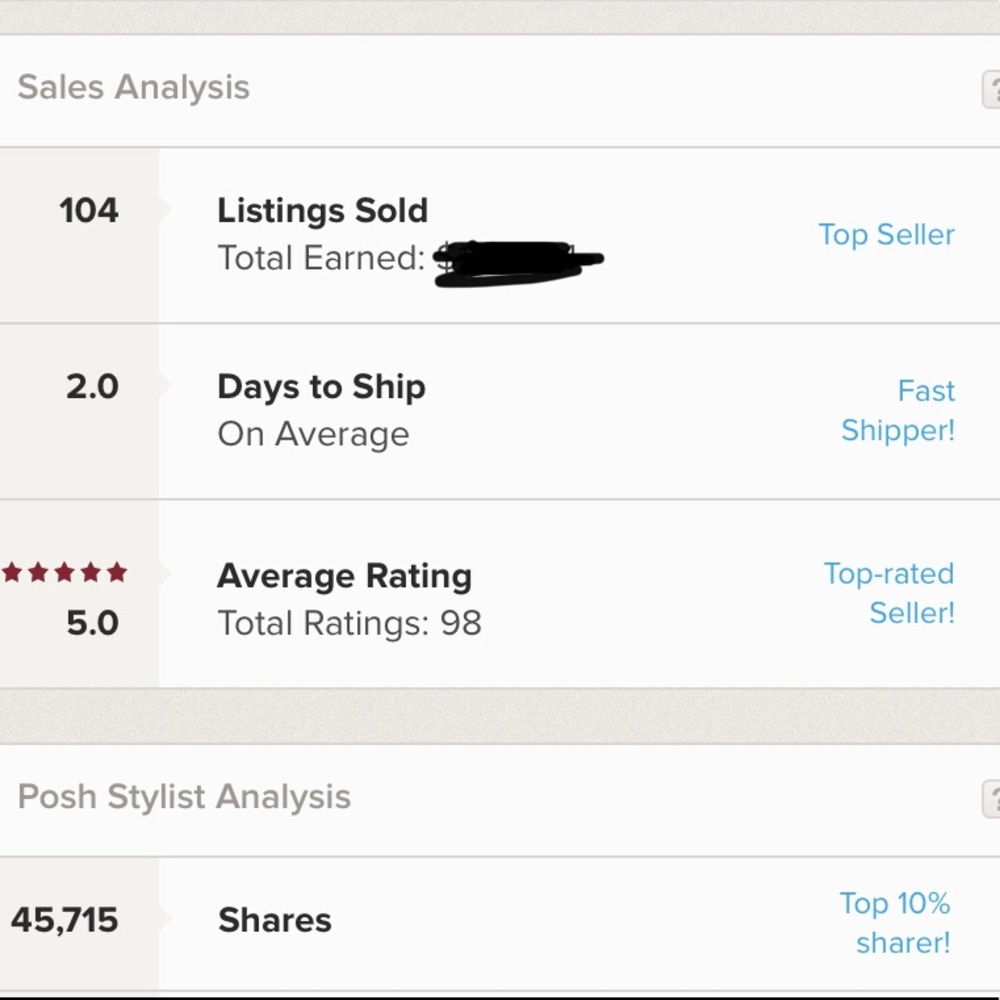Image resolution: width=1000 pixels, height=1000 pixels.
Task: Select the Average Rating row title
Action: [x=344, y=576]
